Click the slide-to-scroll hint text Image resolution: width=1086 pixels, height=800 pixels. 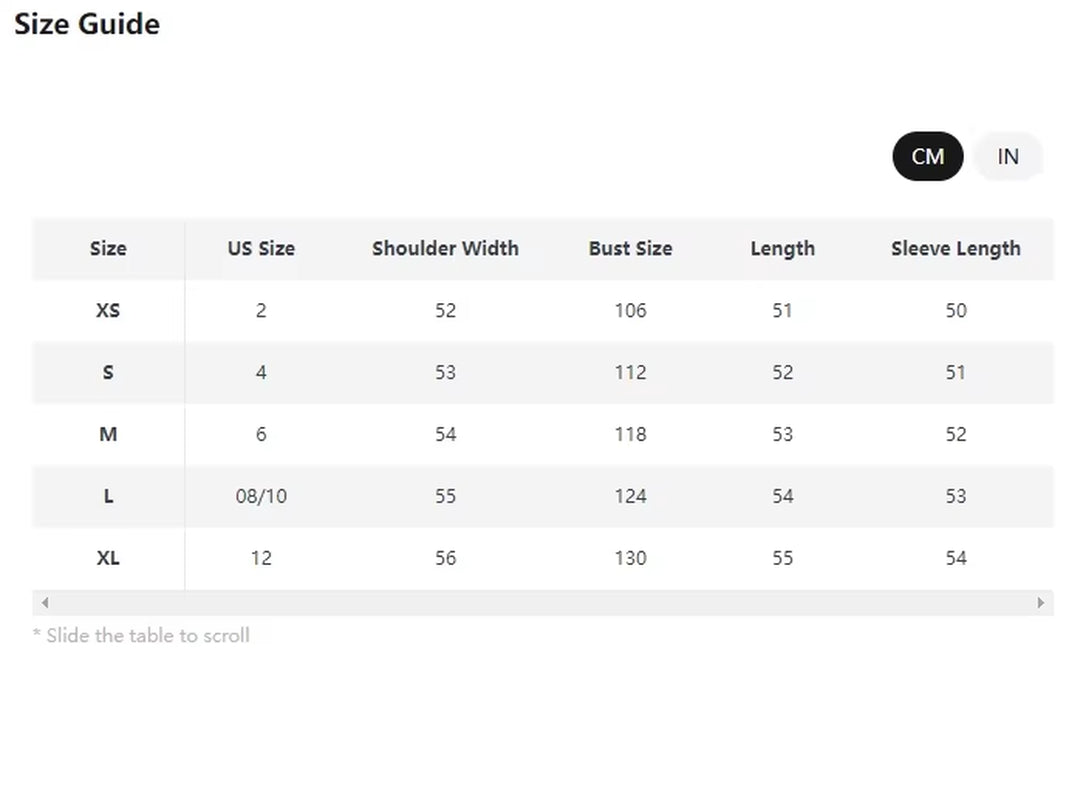(x=141, y=635)
